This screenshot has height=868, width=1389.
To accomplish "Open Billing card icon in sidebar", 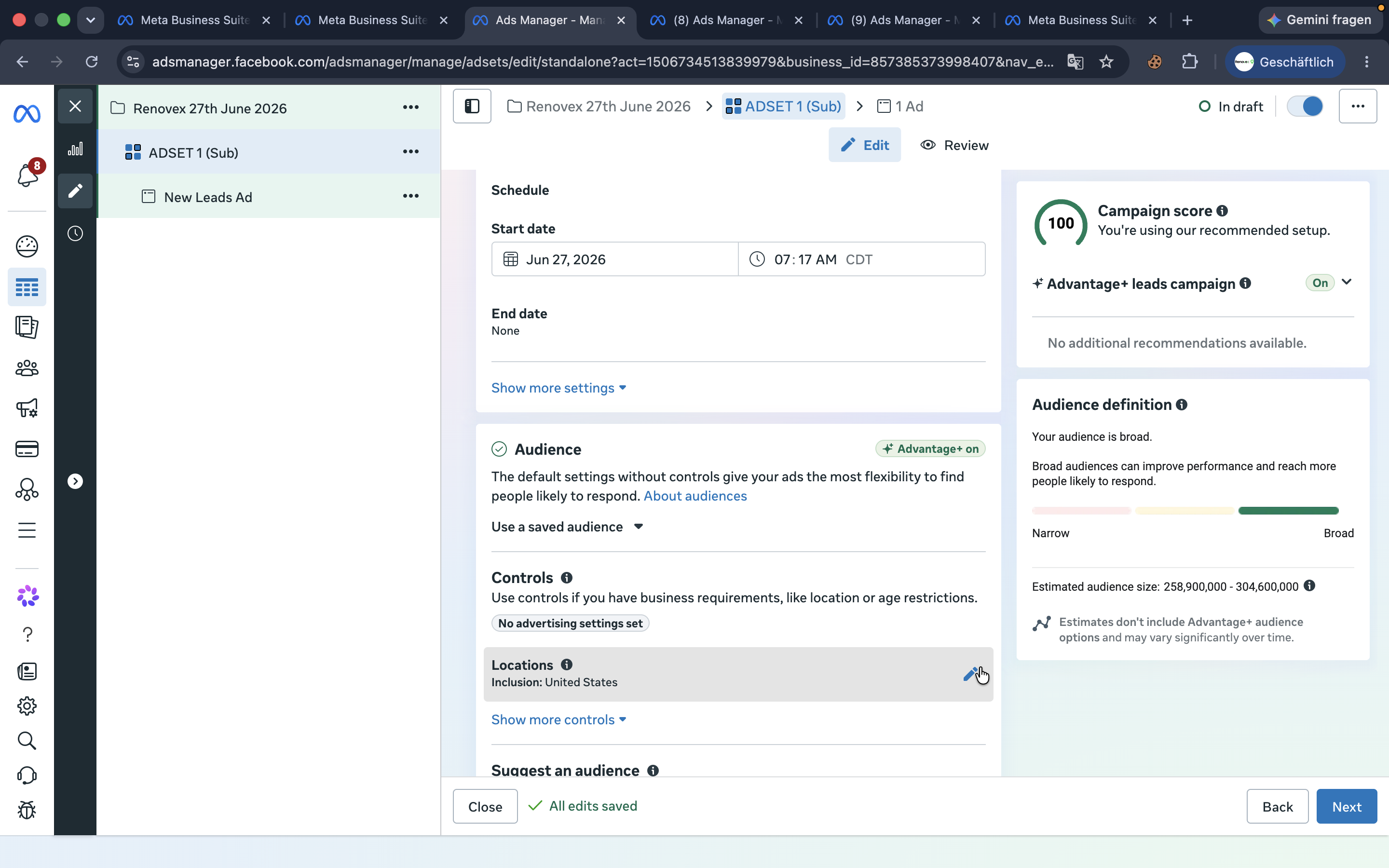I will pyautogui.click(x=27, y=448).
